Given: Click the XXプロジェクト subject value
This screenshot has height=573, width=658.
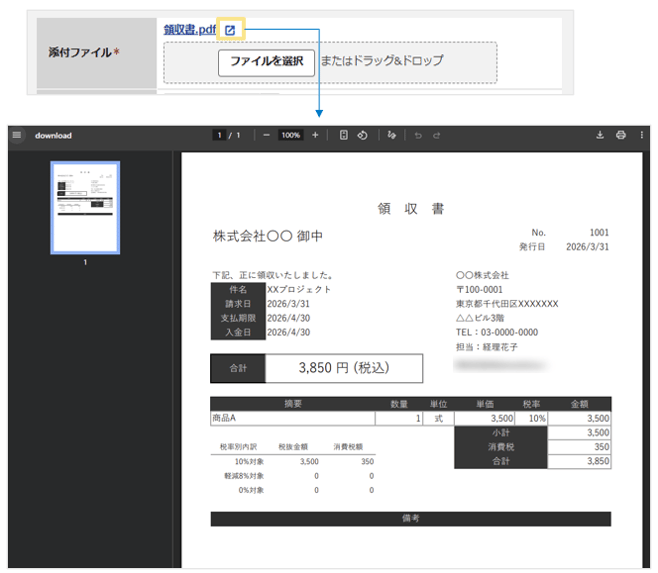Looking at the screenshot, I should point(299,290).
